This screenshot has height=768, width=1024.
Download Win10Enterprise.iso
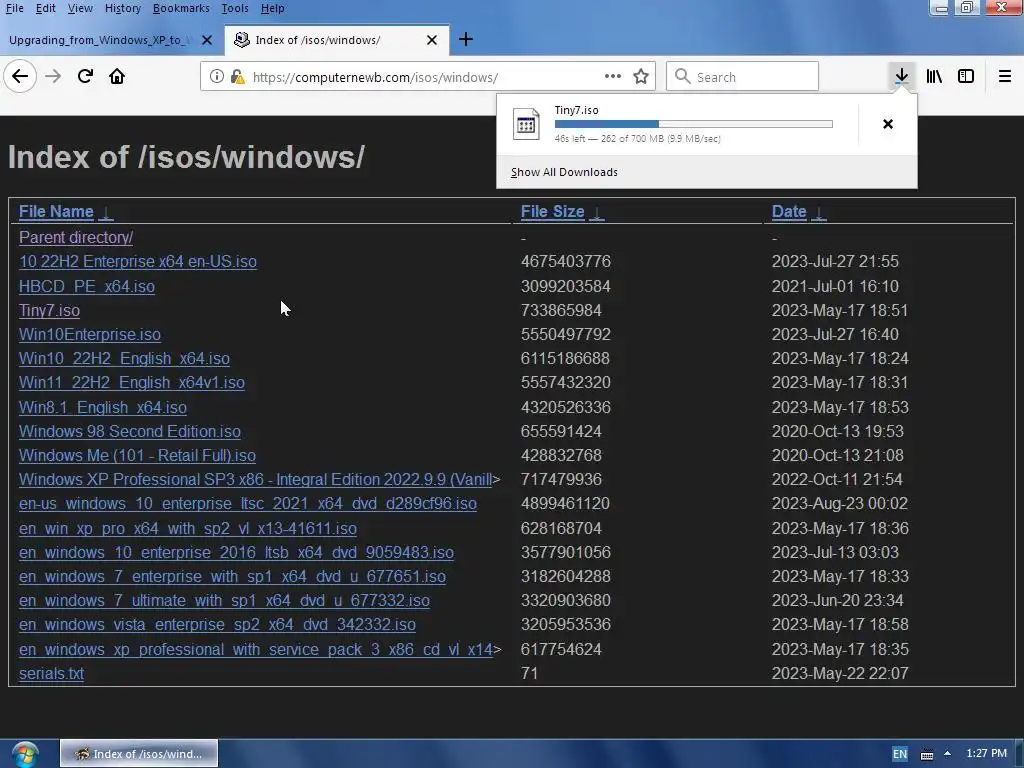tap(90, 334)
